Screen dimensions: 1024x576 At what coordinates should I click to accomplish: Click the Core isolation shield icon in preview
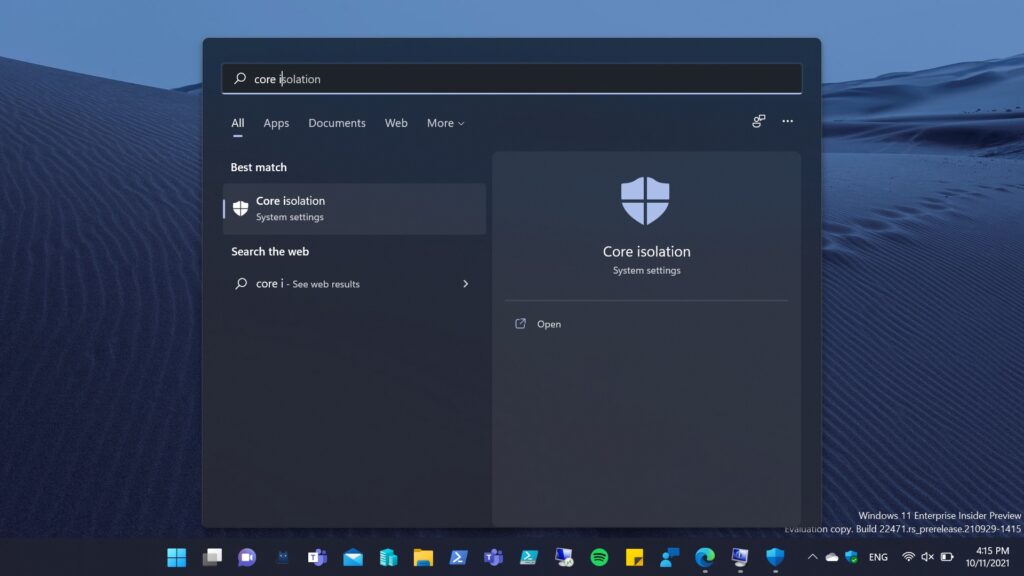645,201
